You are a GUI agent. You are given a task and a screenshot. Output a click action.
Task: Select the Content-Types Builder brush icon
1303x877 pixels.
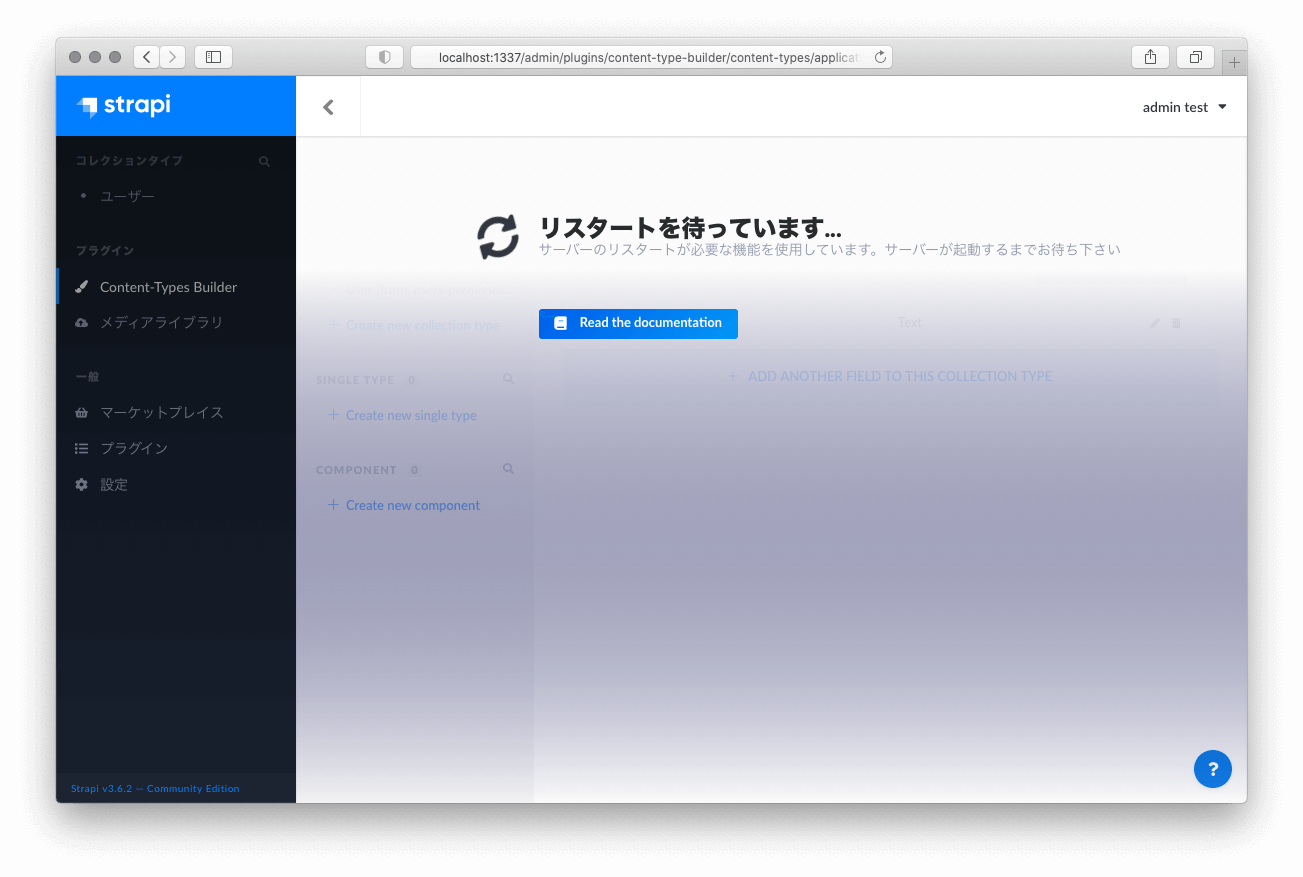point(82,287)
